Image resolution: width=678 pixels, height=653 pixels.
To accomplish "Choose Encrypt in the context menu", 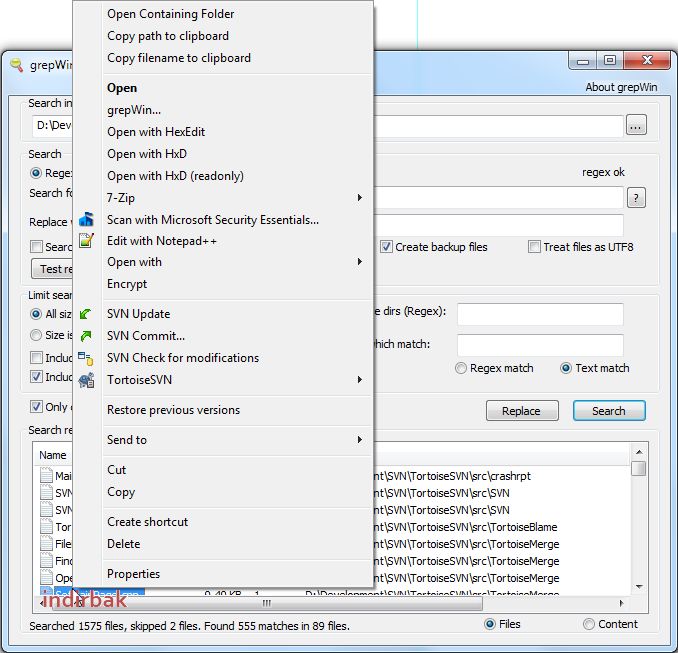I will [127, 284].
